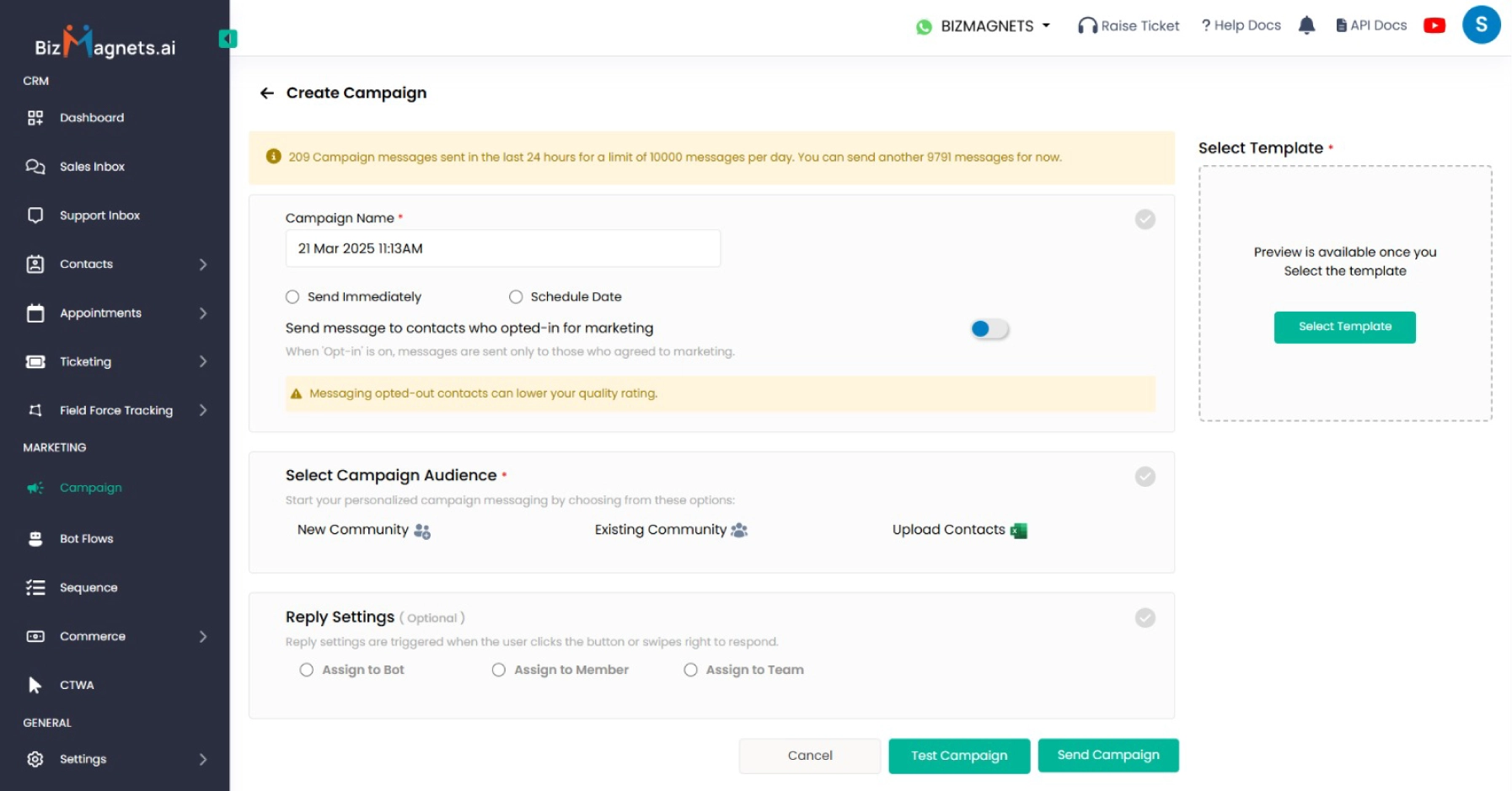Click the Campaign Name input field
This screenshot has width=1512, height=791.
coord(503,249)
